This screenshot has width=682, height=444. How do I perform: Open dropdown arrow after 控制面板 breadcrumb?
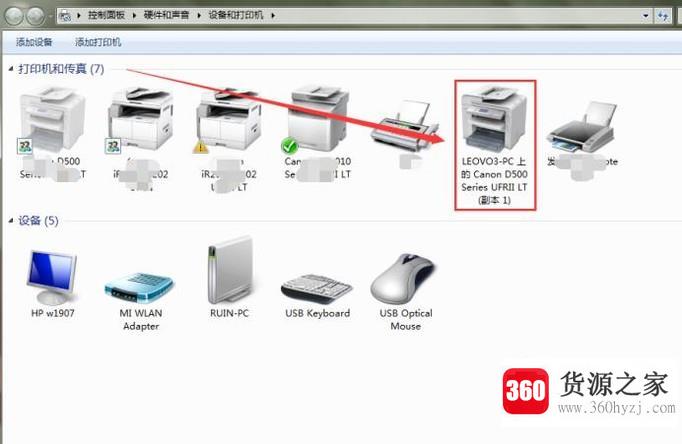tap(134, 15)
